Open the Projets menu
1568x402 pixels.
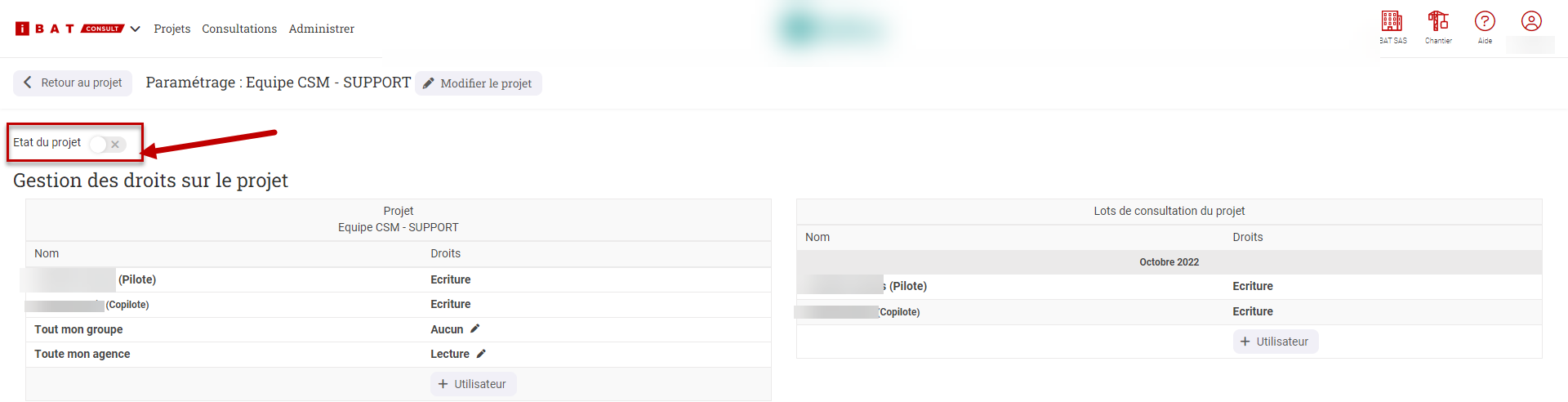(171, 29)
